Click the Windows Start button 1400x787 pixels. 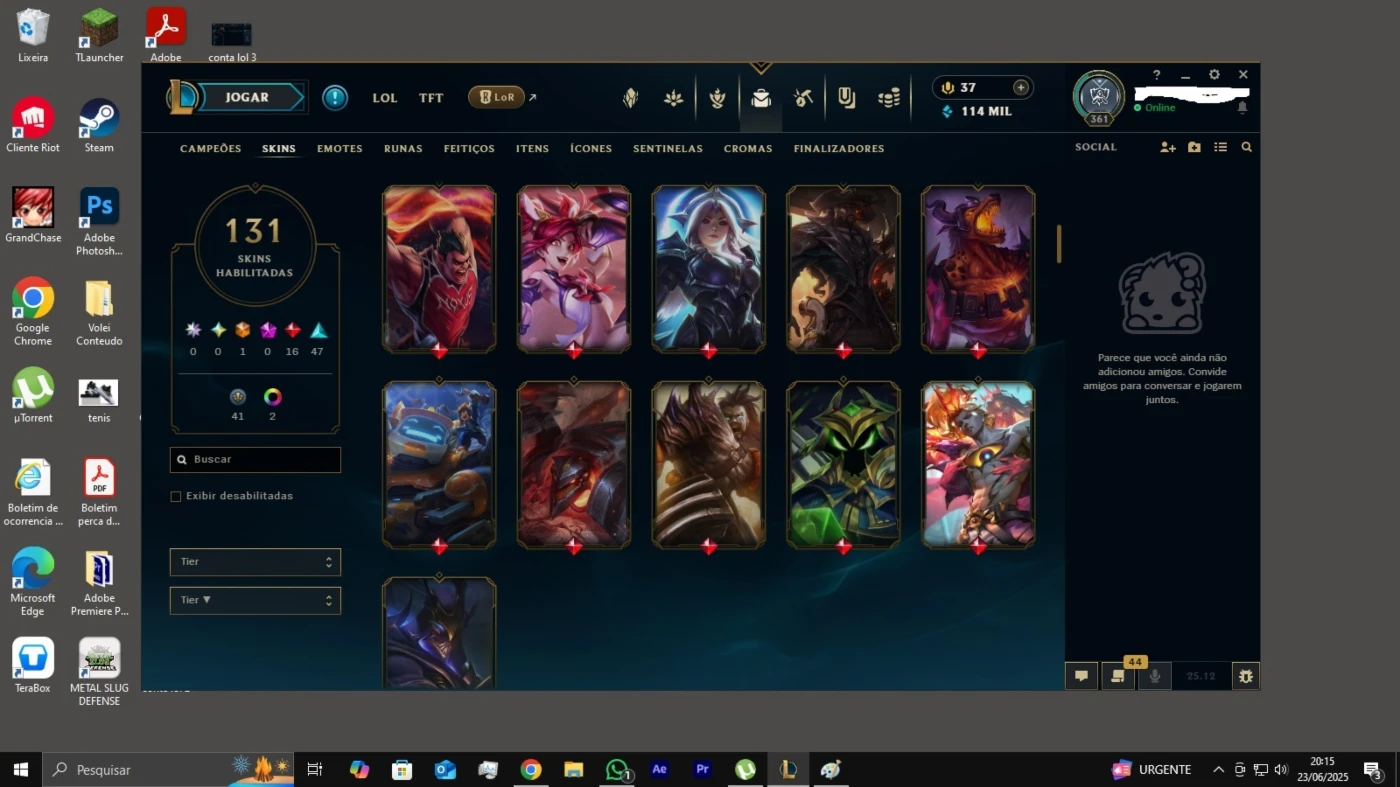20,770
